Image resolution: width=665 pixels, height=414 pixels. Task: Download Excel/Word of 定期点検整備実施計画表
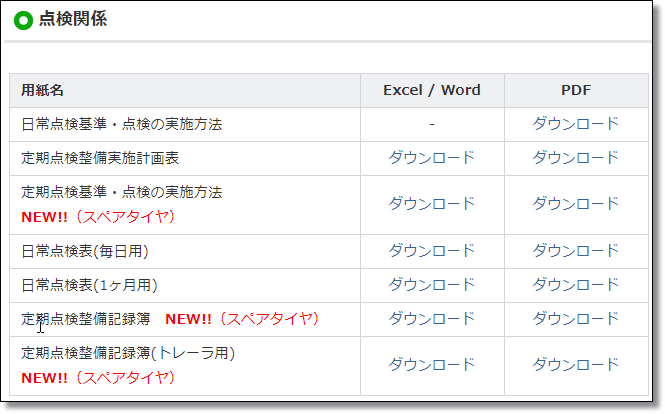(x=431, y=157)
